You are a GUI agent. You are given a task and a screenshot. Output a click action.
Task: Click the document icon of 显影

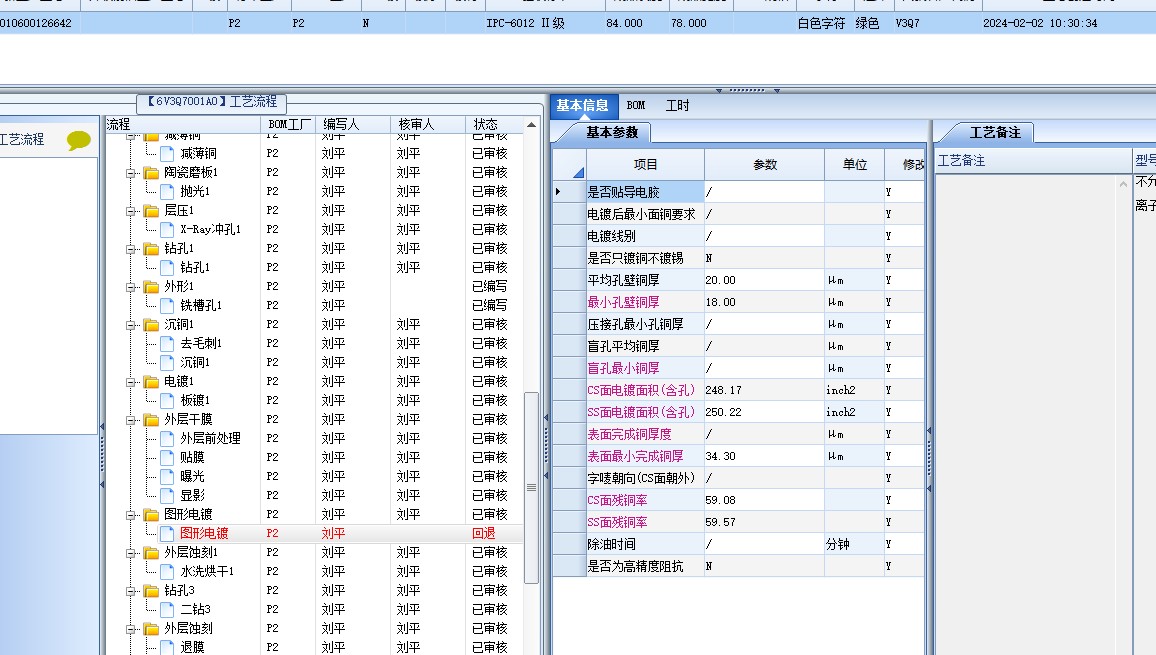coord(167,496)
